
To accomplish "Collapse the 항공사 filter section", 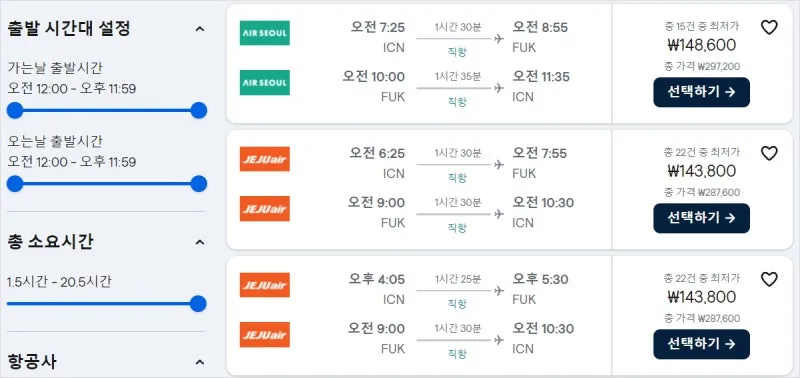I will 200,362.
